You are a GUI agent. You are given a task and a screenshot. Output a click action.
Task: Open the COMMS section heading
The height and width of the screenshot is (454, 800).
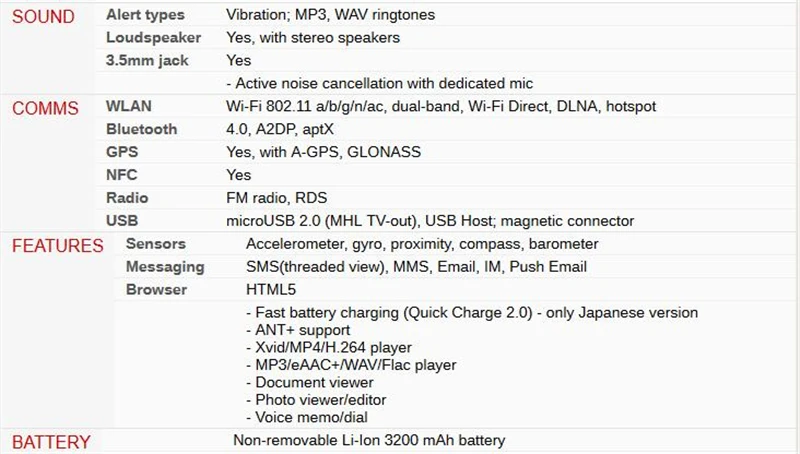pyautogui.click(x=45, y=108)
